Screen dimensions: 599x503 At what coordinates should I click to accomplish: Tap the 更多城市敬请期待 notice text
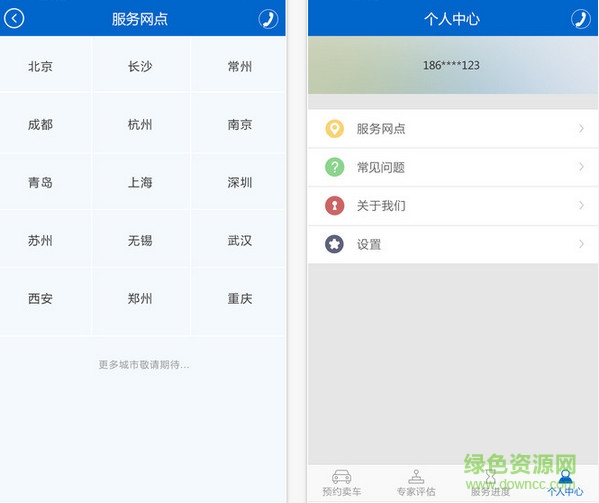point(144,365)
